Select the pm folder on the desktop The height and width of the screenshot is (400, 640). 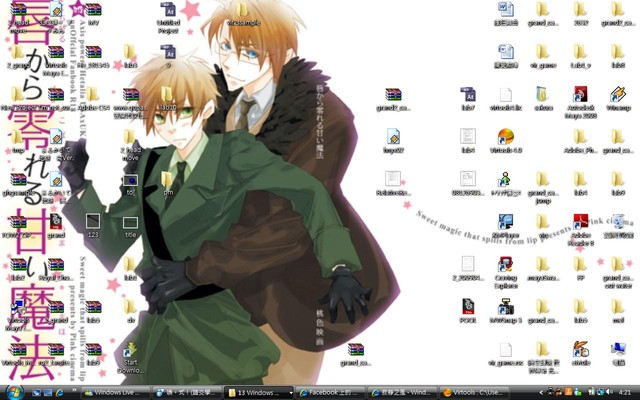click(167, 184)
